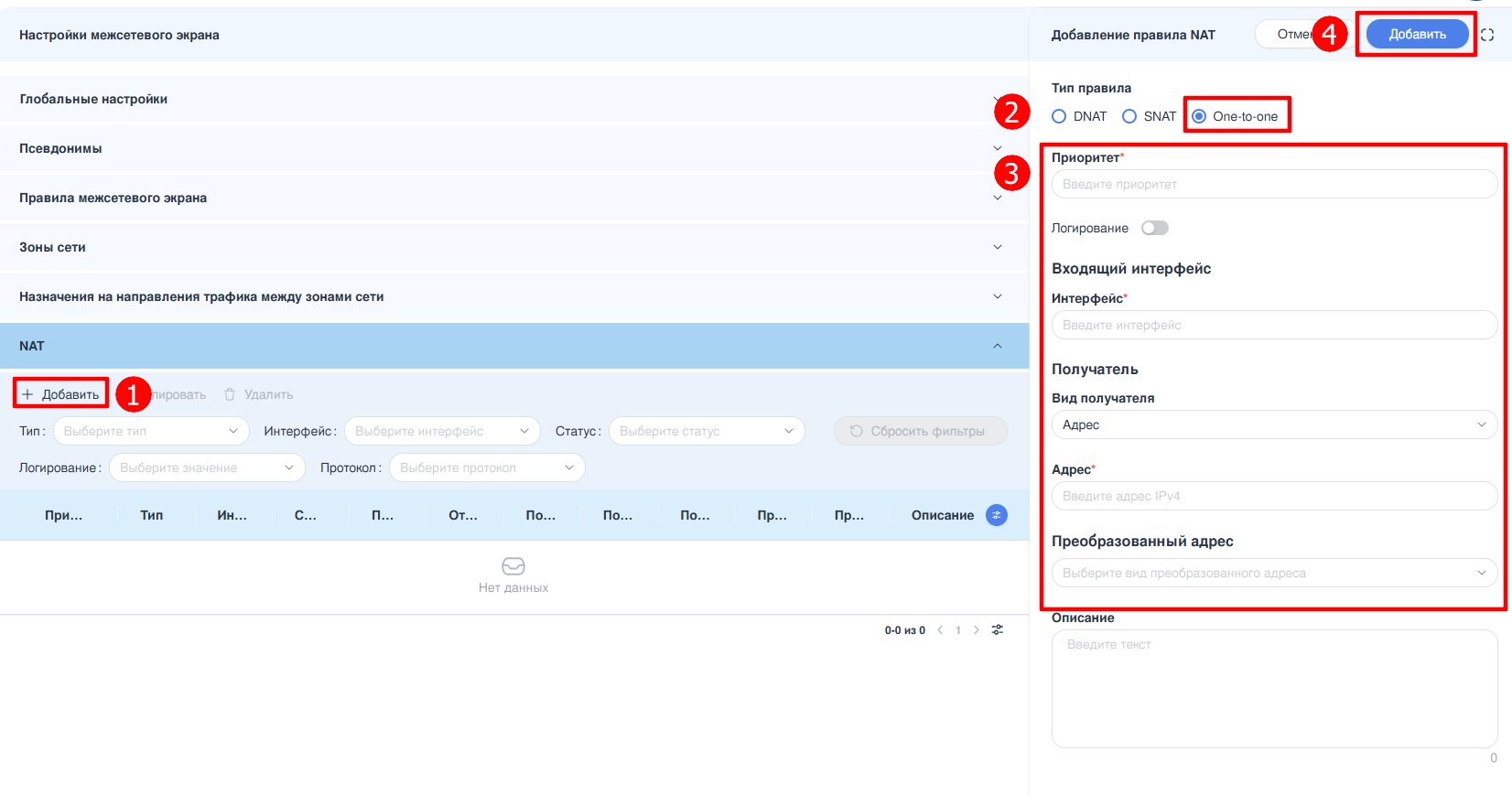Select the DNAT rule type
This screenshot has height=795, width=1512.
point(1059,116)
